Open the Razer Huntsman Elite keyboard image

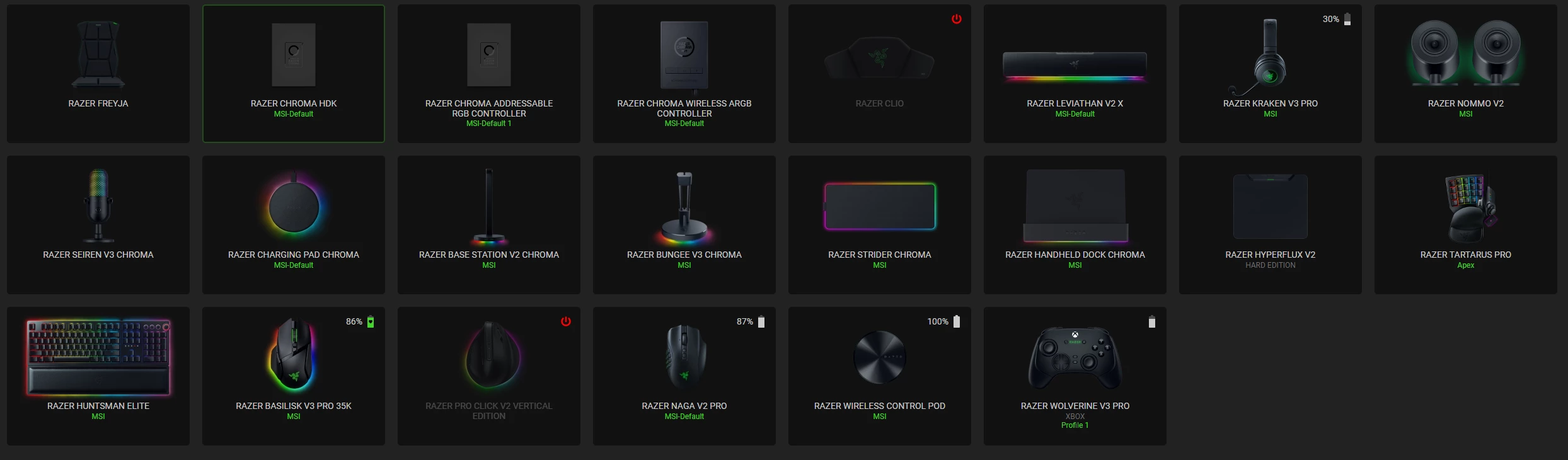click(x=98, y=357)
